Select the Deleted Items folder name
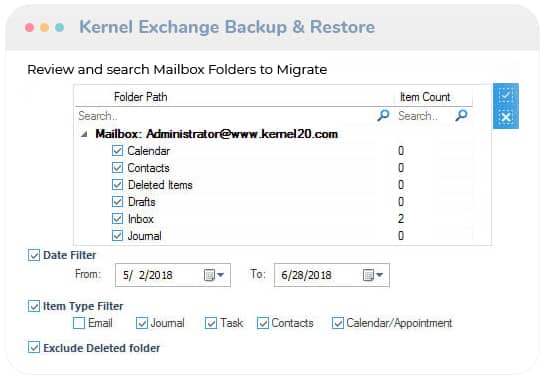The image size is (545, 380). [x=160, y=185]
